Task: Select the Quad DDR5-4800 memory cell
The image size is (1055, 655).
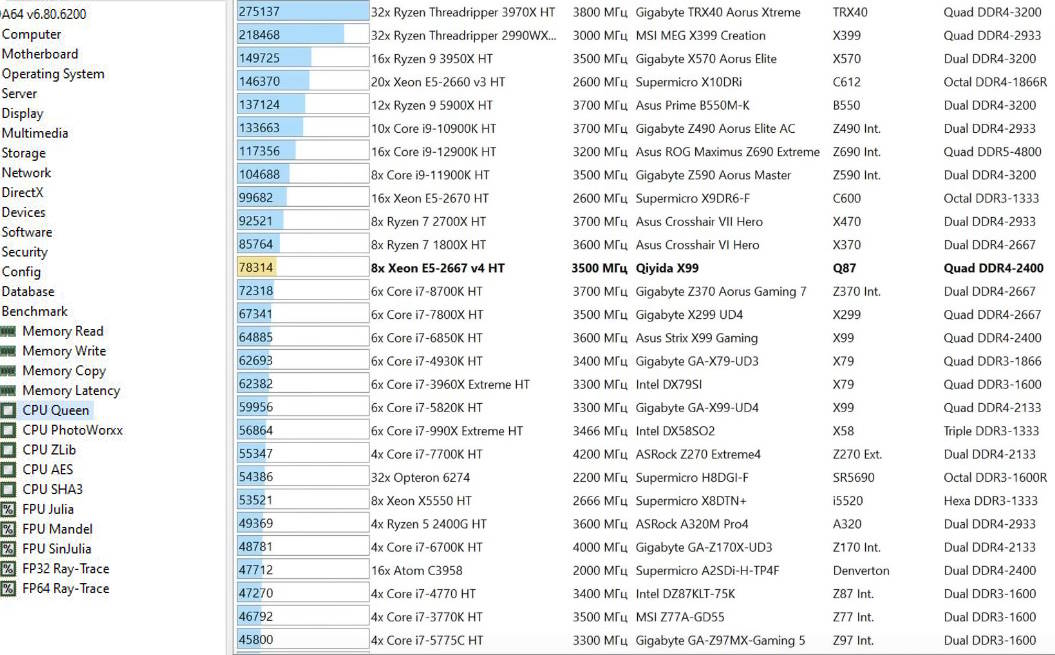Action: coord(992,151)
